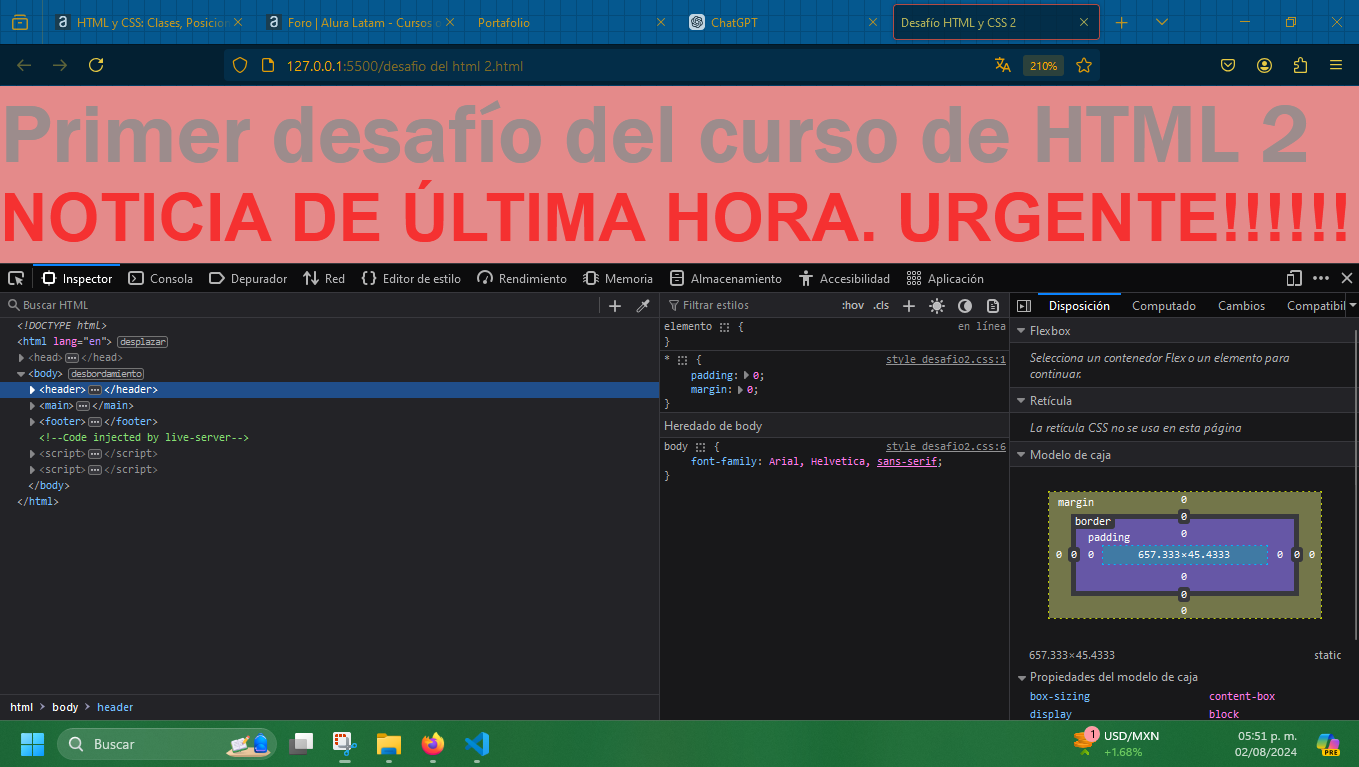
Task: Open Visual Studio Code from the taskbar
Action: click(477, 744)
